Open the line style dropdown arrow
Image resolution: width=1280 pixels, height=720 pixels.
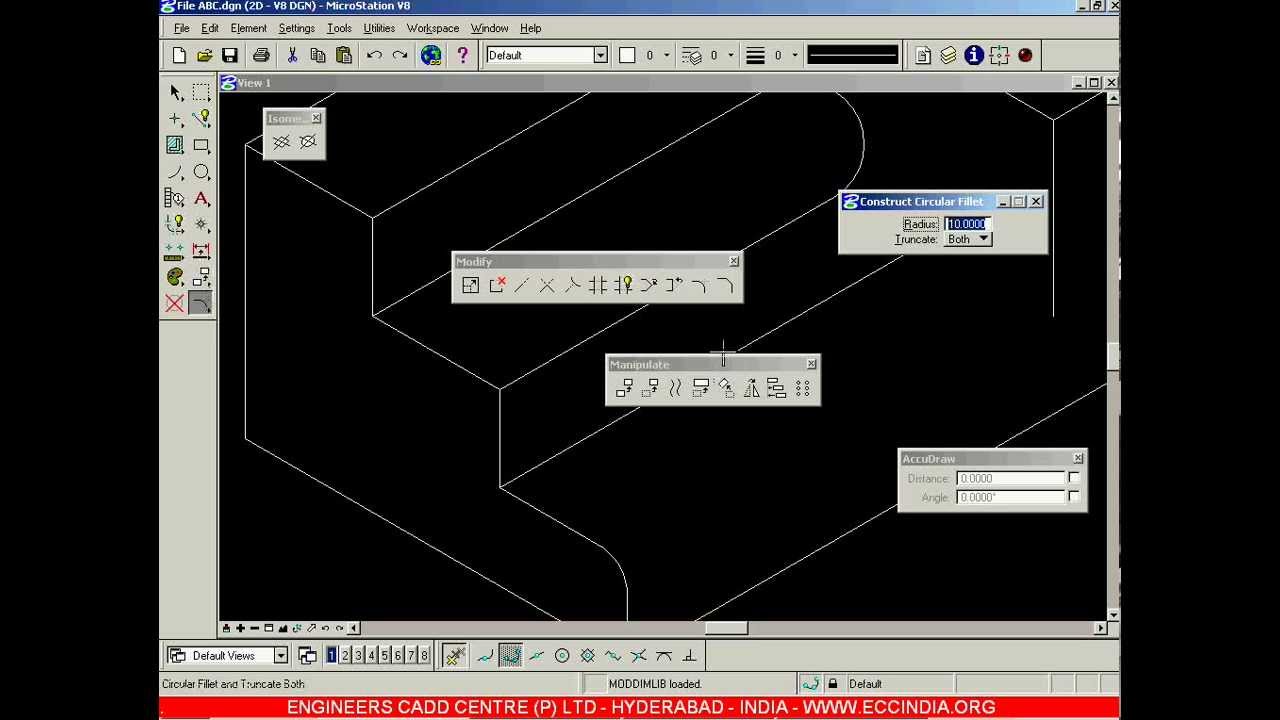click(731, 55)
